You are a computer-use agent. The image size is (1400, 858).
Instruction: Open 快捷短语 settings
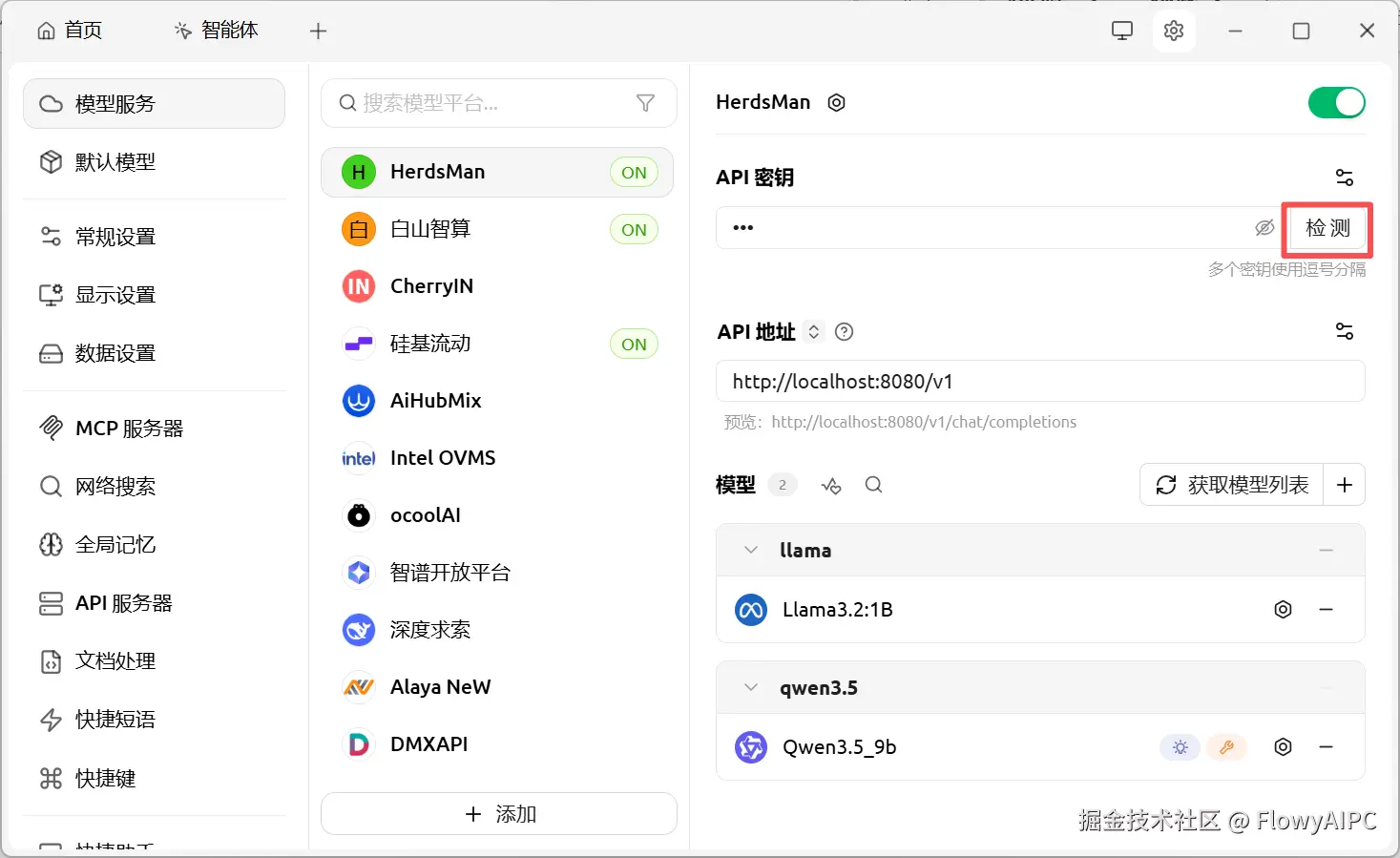pos(154,720)
